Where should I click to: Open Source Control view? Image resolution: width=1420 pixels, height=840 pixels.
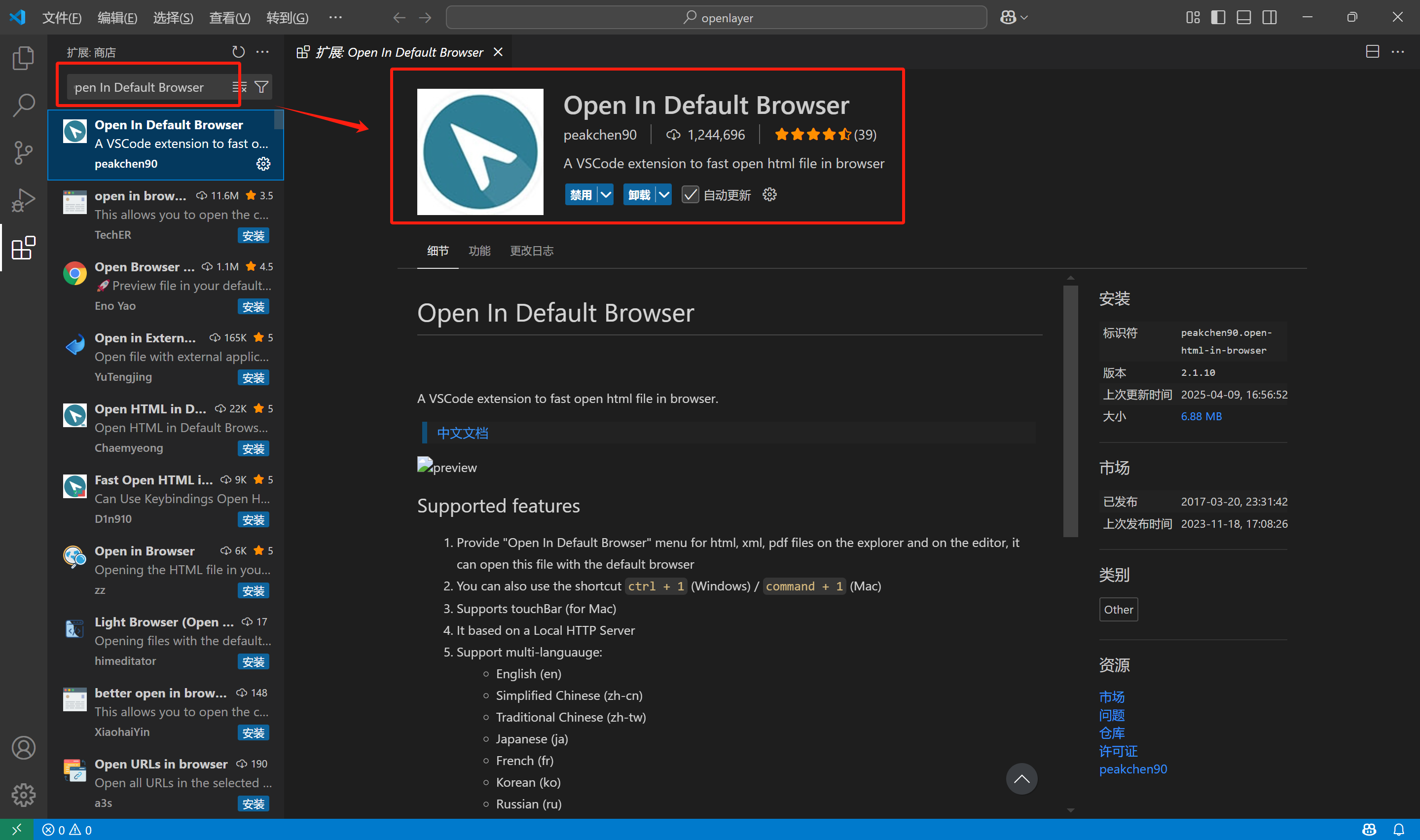pos(23,152)
